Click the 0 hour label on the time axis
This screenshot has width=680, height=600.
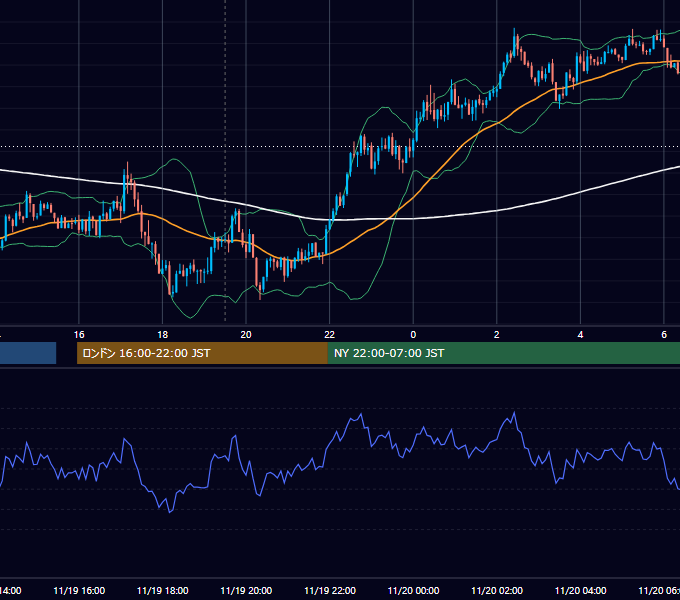pyautogui.click(x=413, y=335)
